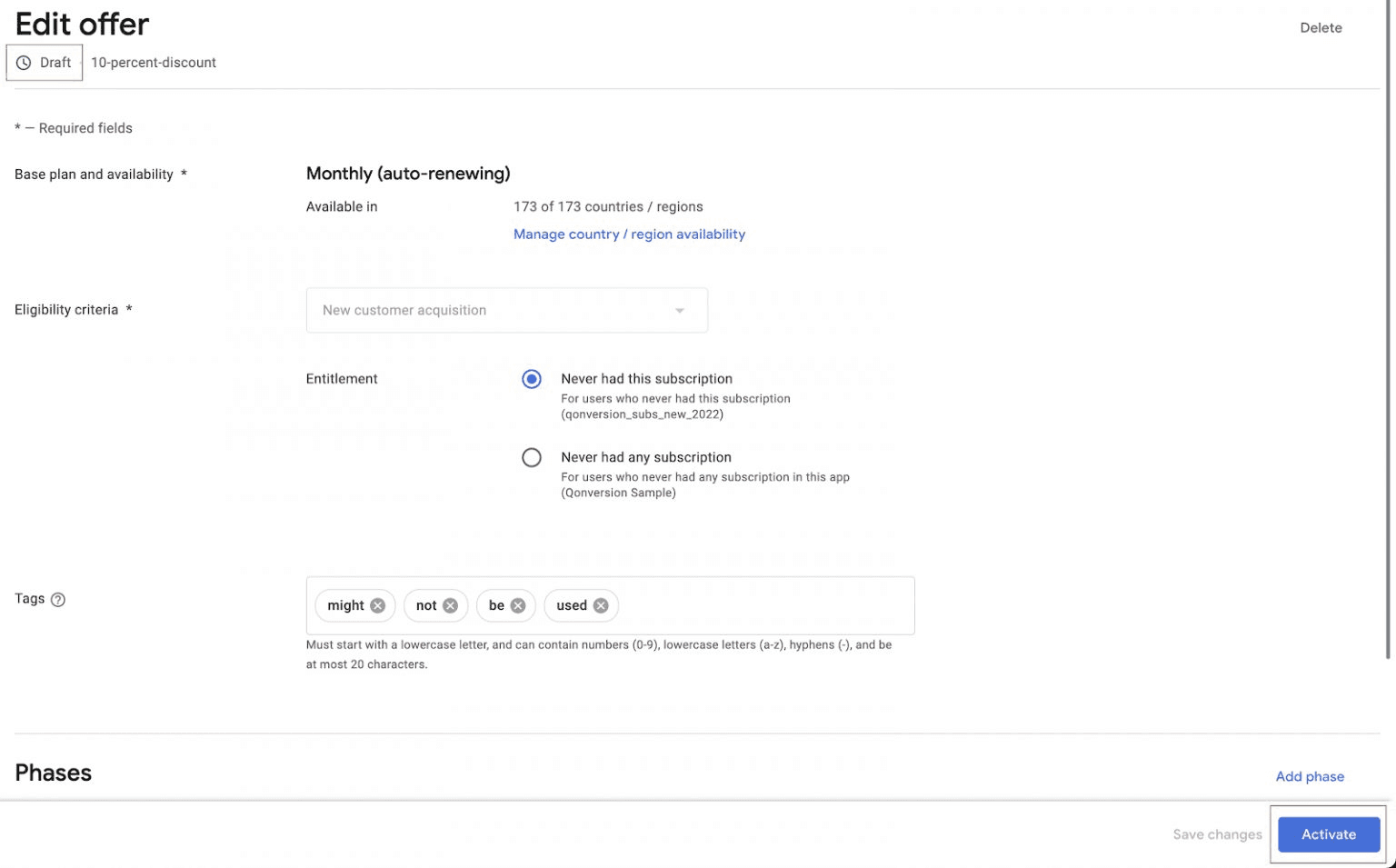1396x868 pixels.
Task: Select "Never had any subscription" entitlement
Action: pos(532,457)
